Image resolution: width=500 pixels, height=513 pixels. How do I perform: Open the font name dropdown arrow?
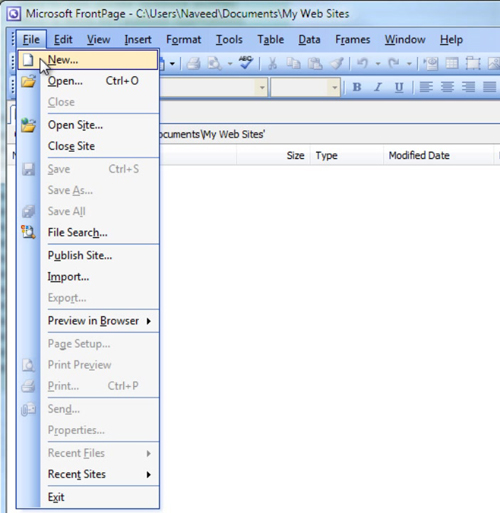tap(262, 87)
